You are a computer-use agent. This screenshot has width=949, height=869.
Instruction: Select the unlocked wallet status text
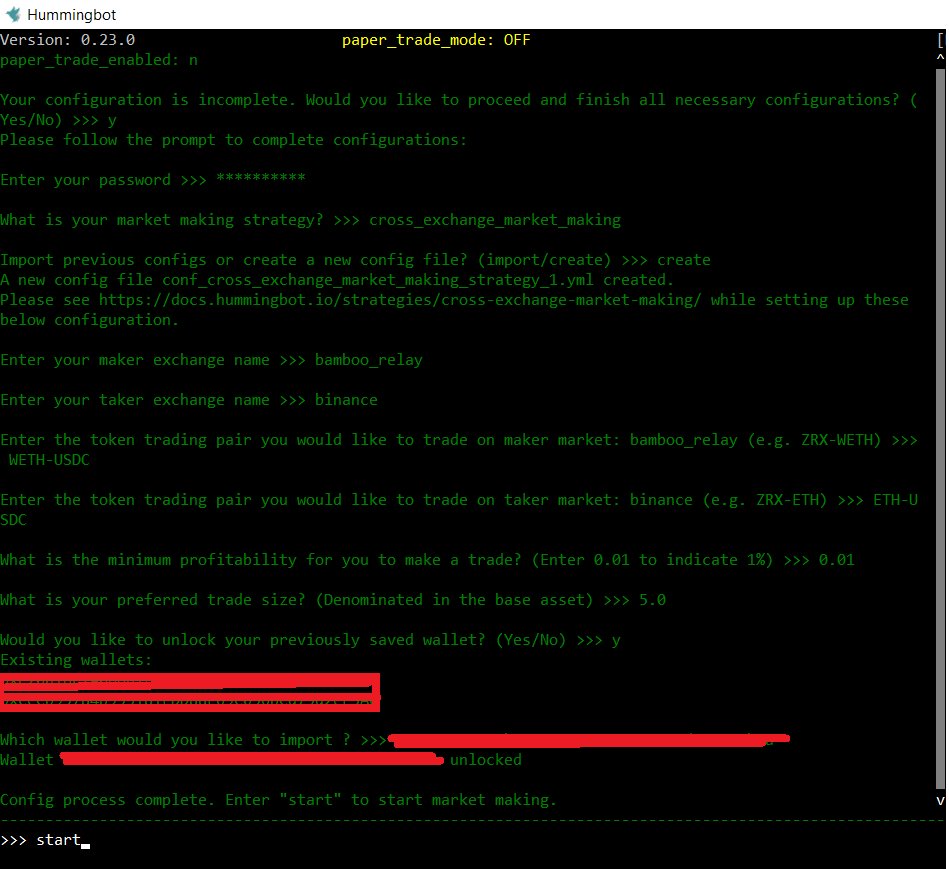(x=486, y=759)
